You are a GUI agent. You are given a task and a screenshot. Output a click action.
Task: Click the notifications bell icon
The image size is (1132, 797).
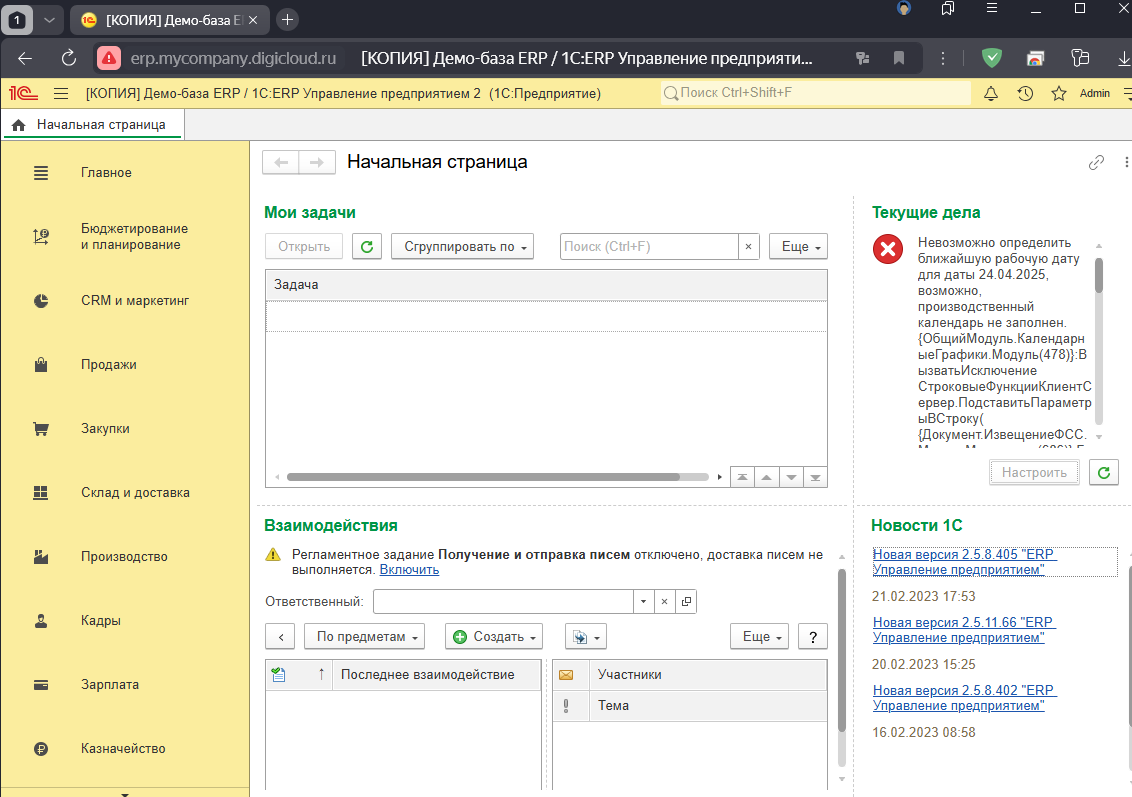[991, 93]
